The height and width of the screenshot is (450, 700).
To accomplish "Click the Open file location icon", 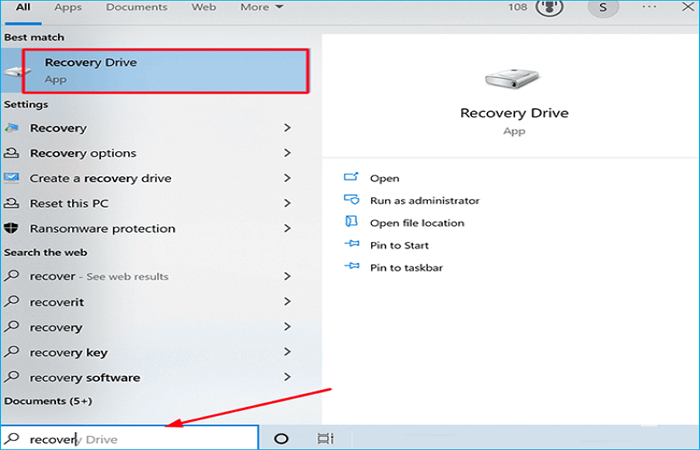I will pyautogui.click(x=351, y=221).
